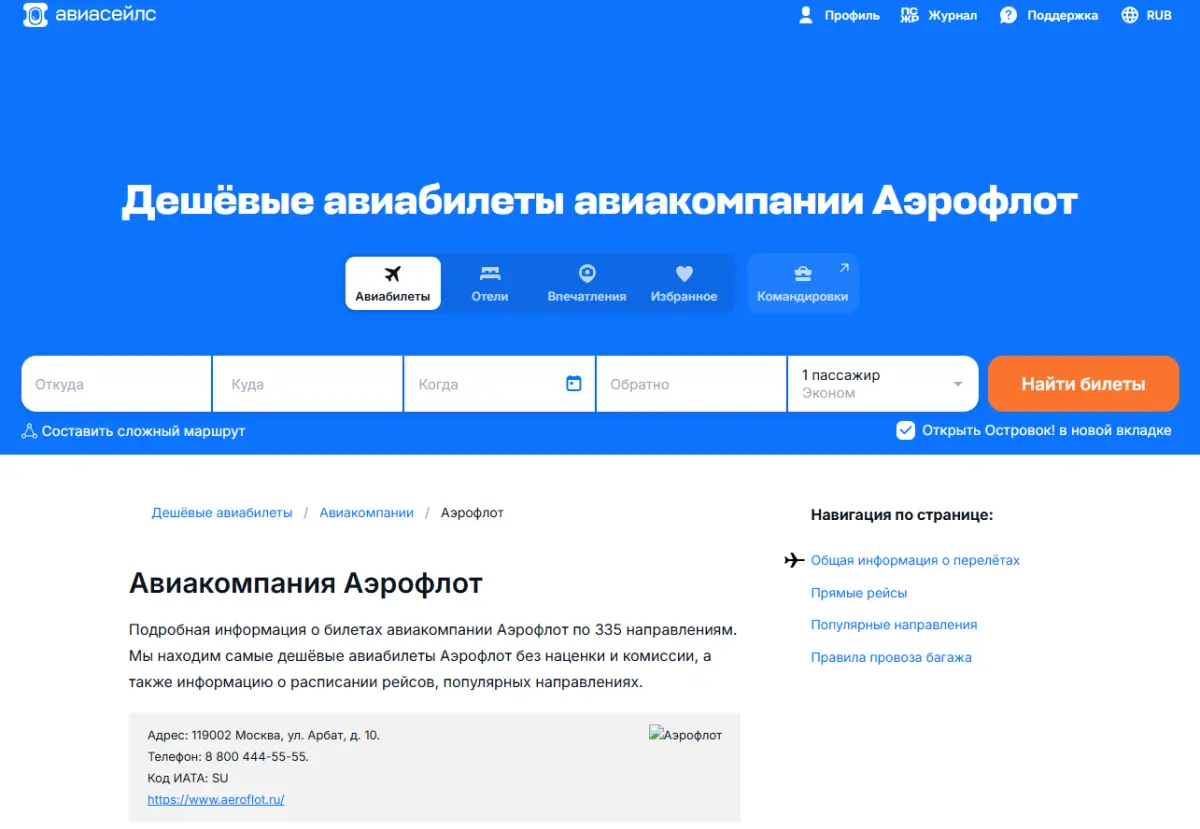Click the location pin icon for Впечатления

pos(587,273)
